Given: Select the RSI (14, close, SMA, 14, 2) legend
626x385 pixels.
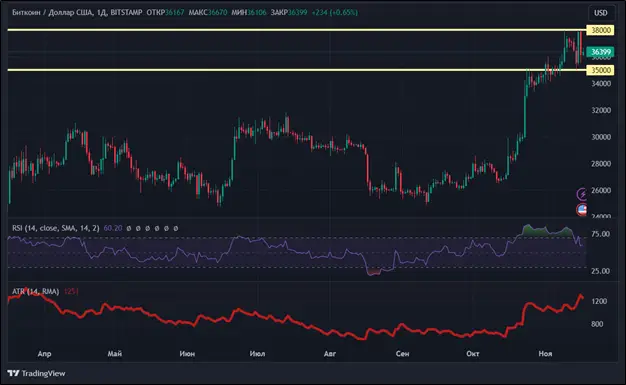Looking at the screenshot, I should click(55, 228).
